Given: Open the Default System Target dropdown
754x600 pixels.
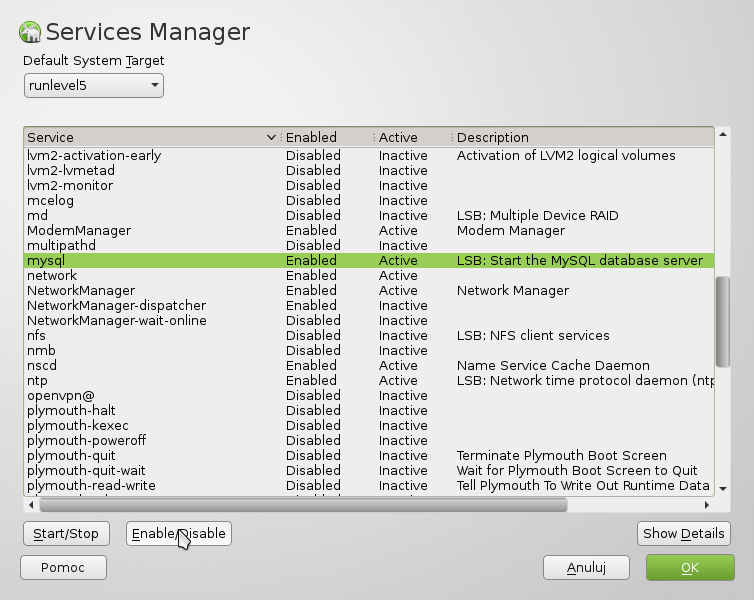Looking at the screenshot, I should point(94,86).
